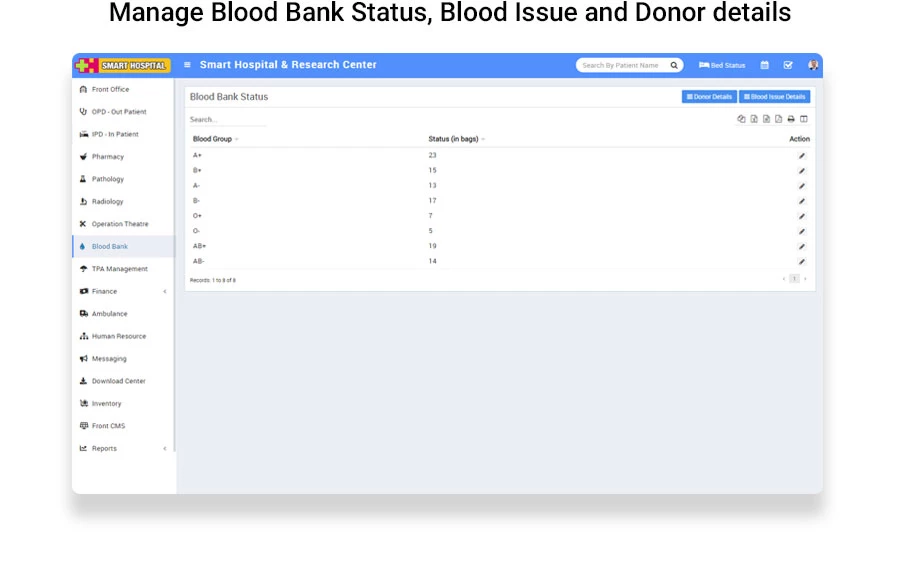
Task: Toggle the hamburger sidebar menu
Action: coord(187,65)
